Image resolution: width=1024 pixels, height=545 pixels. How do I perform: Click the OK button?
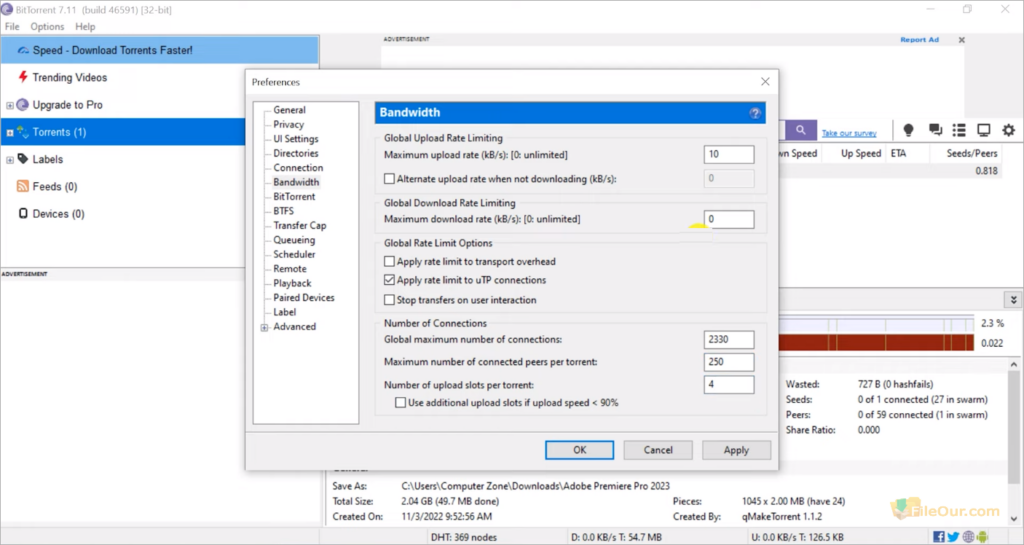point(579,450)
